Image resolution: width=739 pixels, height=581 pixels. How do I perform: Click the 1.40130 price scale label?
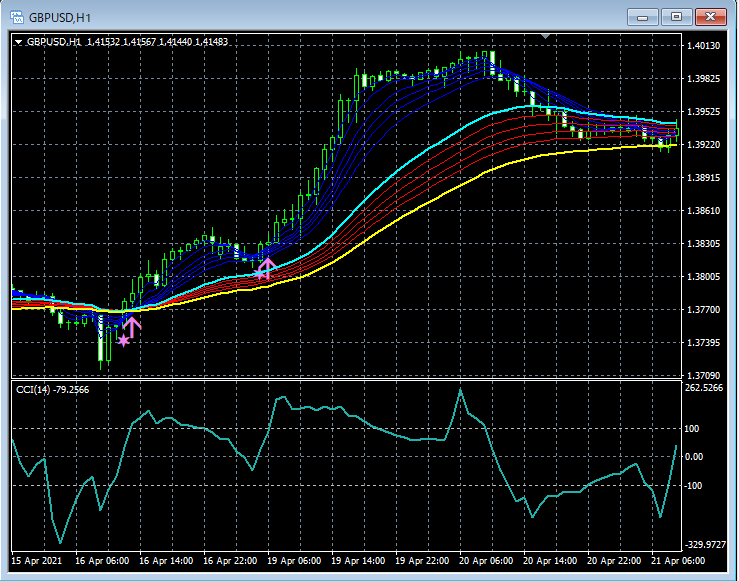(705, 46)
